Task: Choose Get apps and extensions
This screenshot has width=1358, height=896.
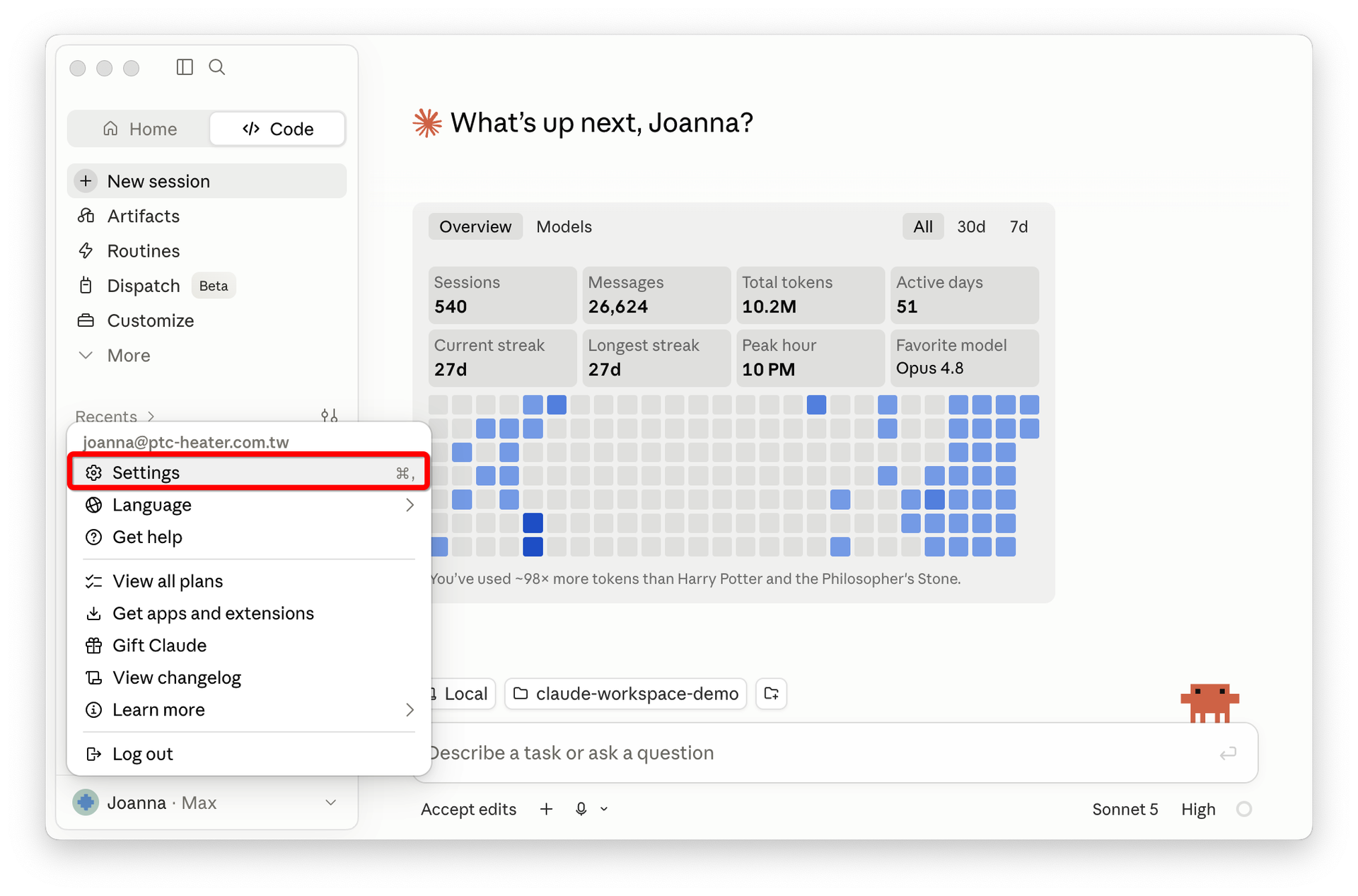Action: click(x=249, y=613)
